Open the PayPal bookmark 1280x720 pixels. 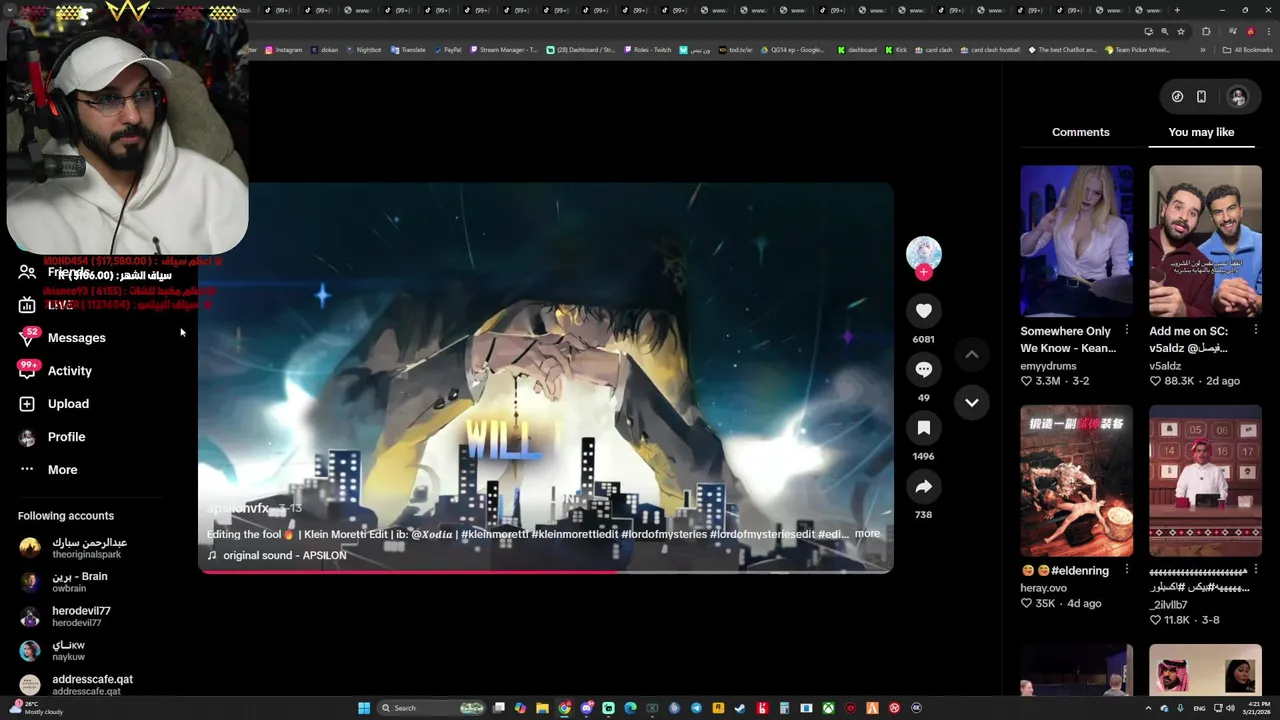tap(447, 50)
